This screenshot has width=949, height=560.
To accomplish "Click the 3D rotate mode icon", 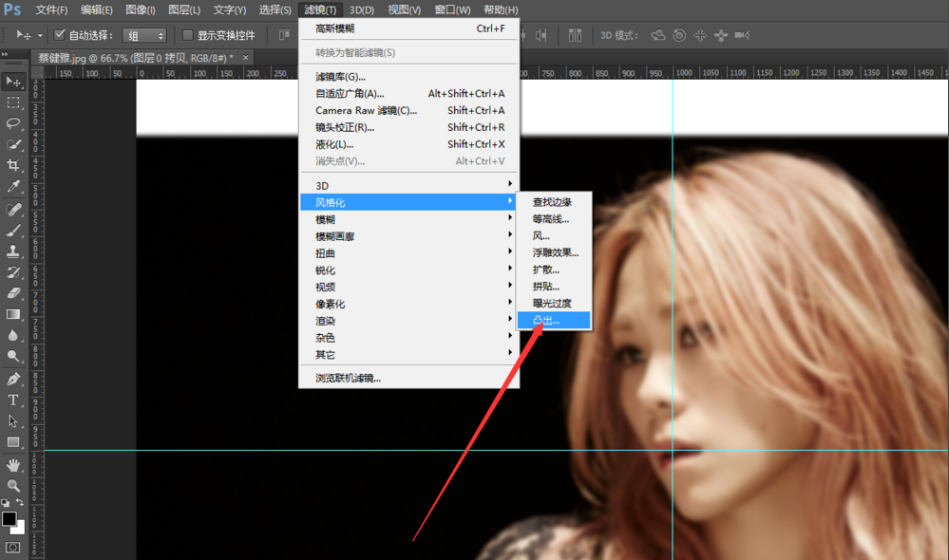I will [658, 35].
